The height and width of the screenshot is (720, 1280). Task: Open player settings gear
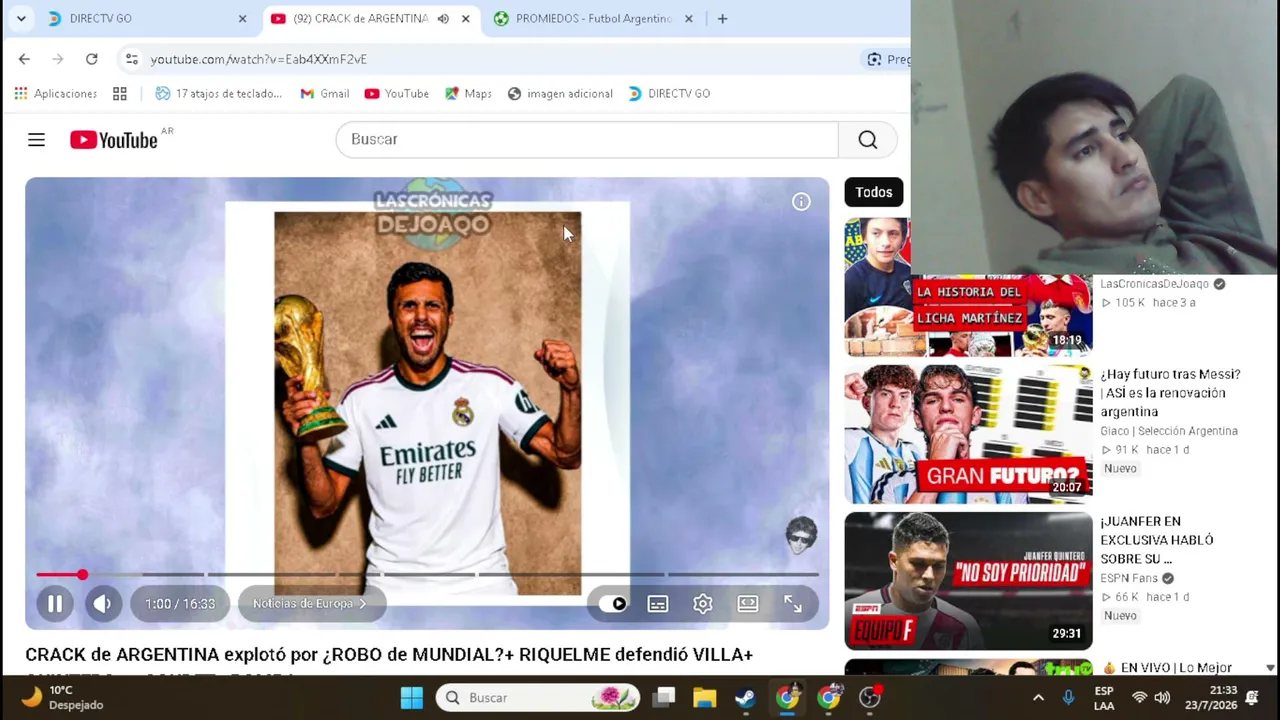(703, 604)
